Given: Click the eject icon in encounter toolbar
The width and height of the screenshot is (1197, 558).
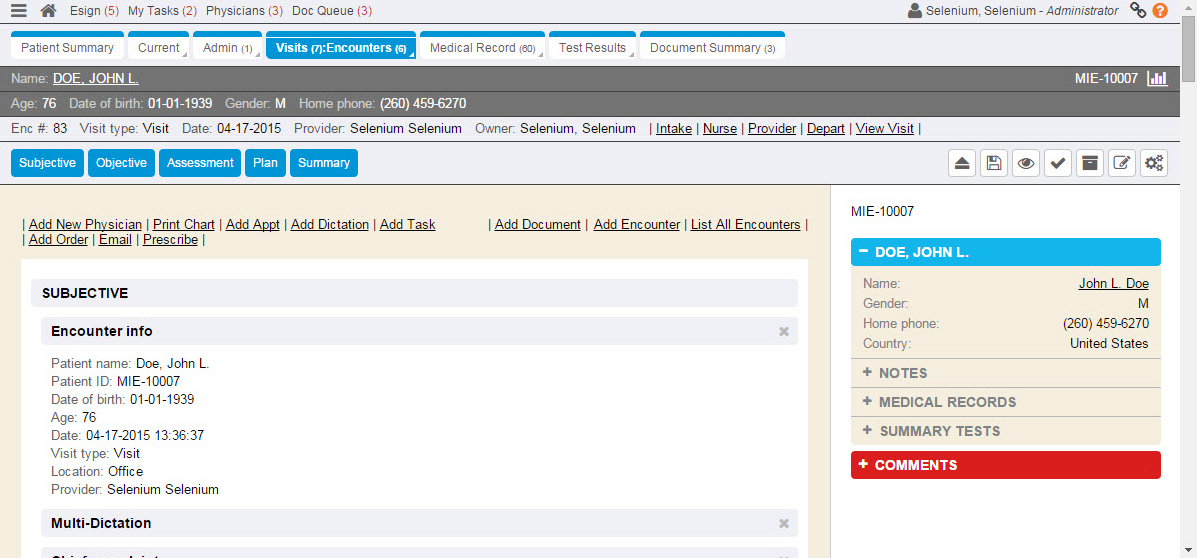Looking at the screenshot, I should [962, 164].
